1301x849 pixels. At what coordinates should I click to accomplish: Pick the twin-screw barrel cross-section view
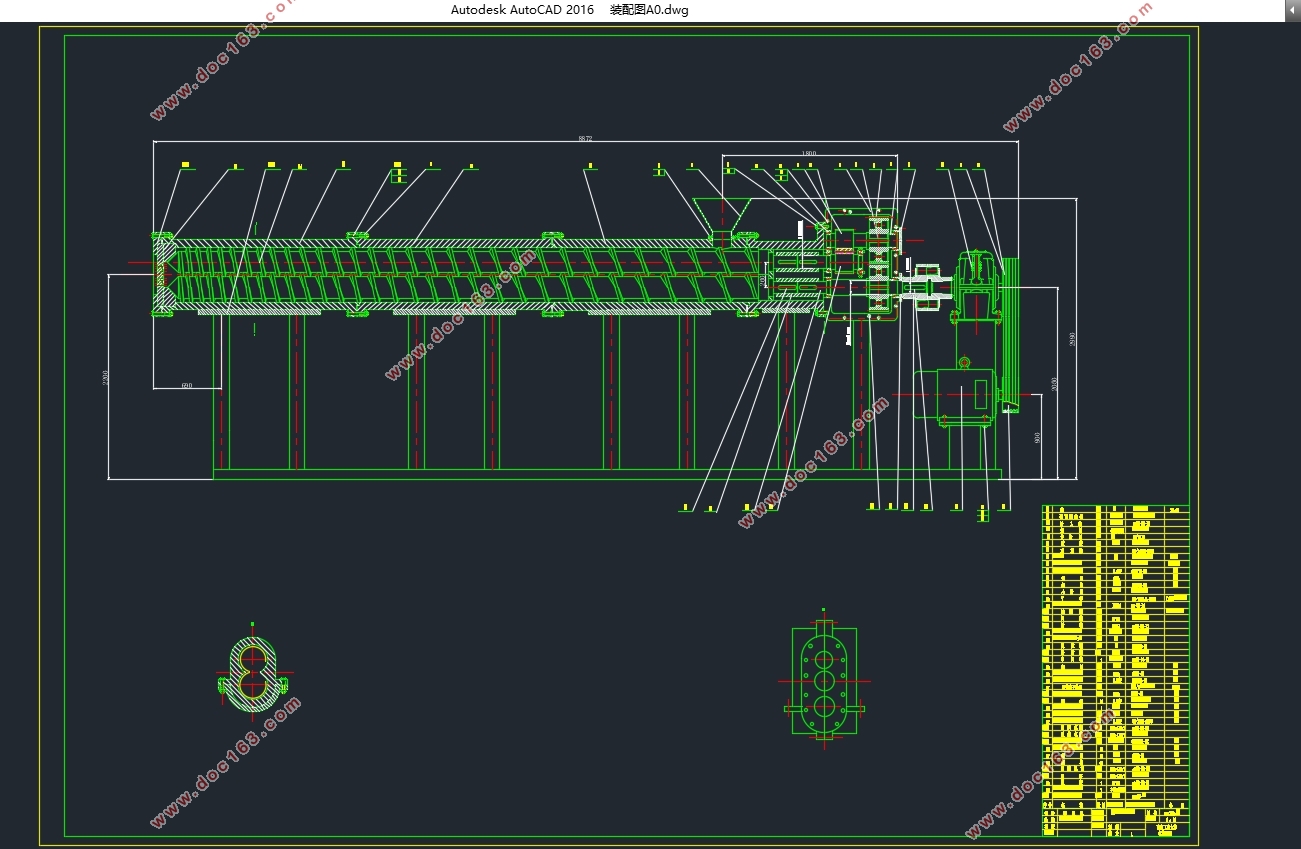(253, 673)
